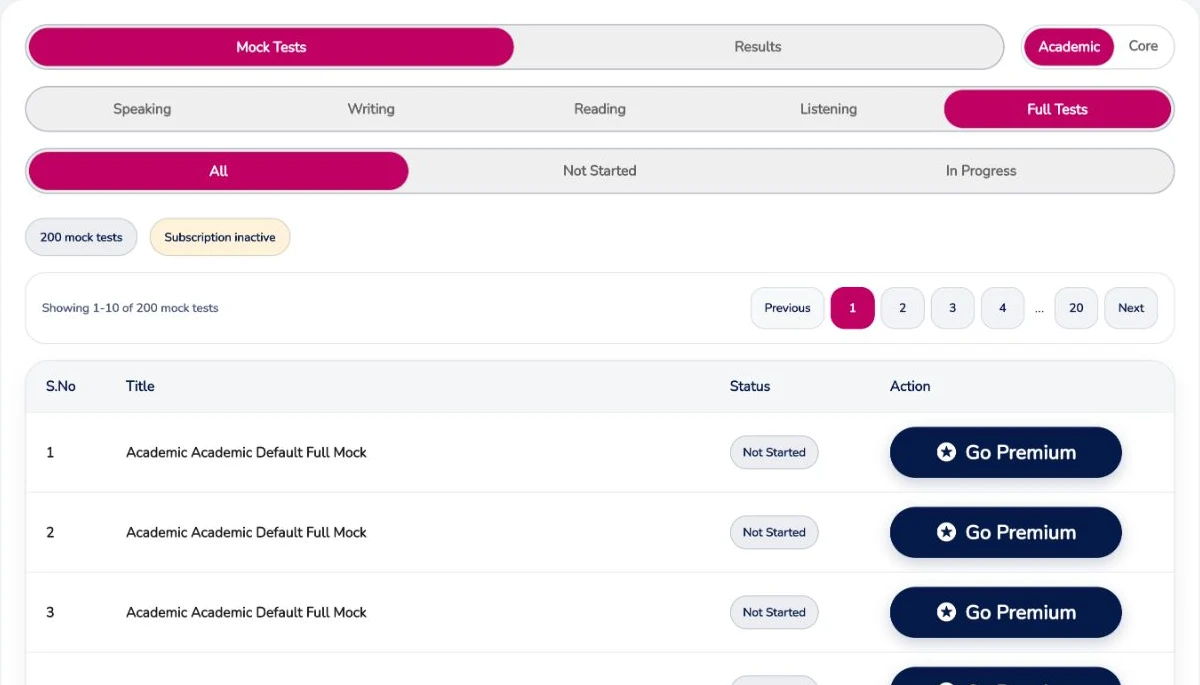Open the Results tab

758,47
